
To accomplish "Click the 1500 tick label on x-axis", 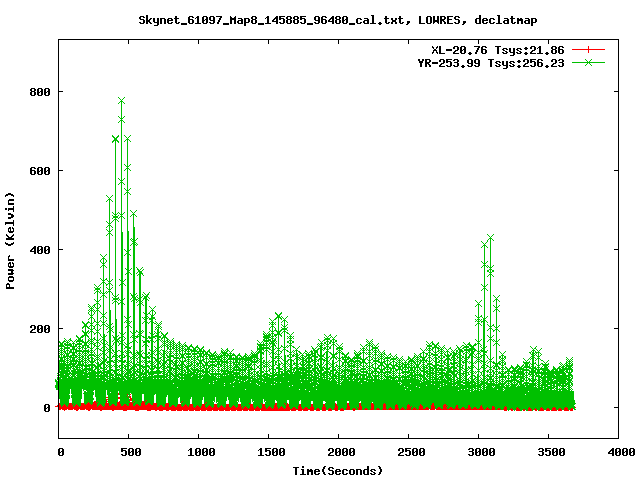I will 269,452.
